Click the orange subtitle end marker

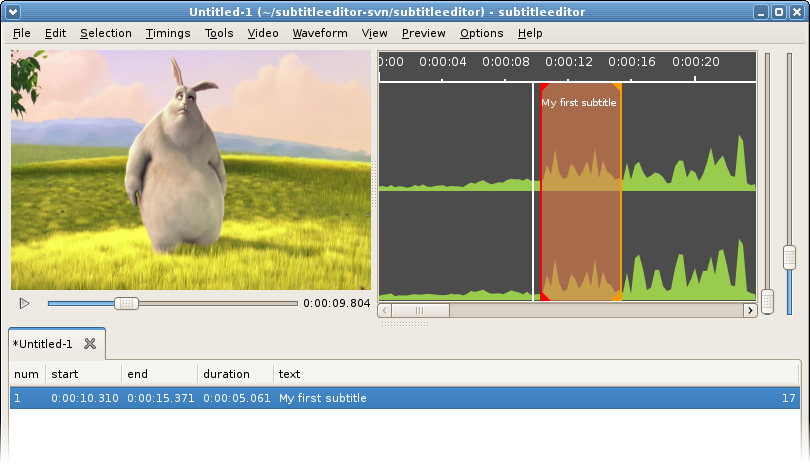pos(620,192)
